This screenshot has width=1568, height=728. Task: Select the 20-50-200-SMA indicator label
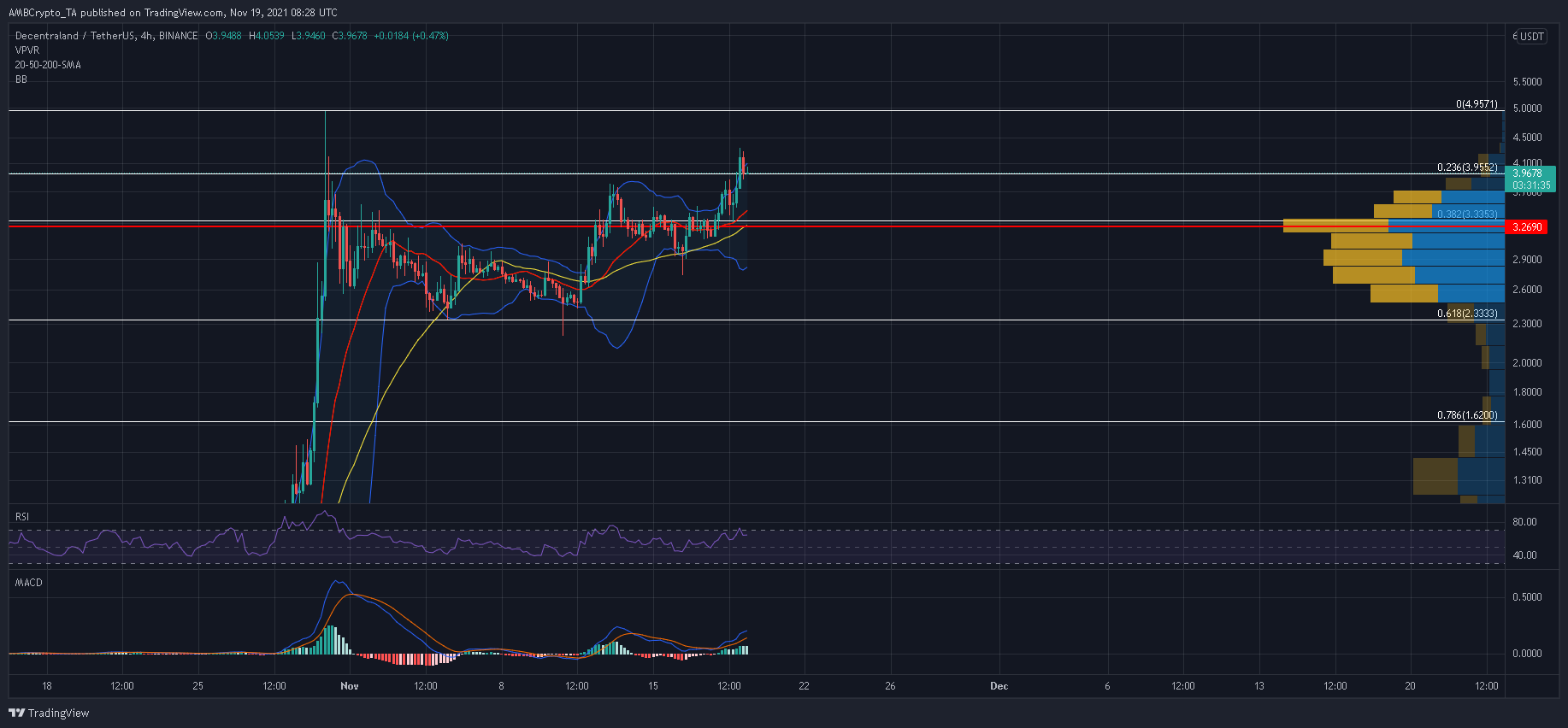click(x=48, y=65)
